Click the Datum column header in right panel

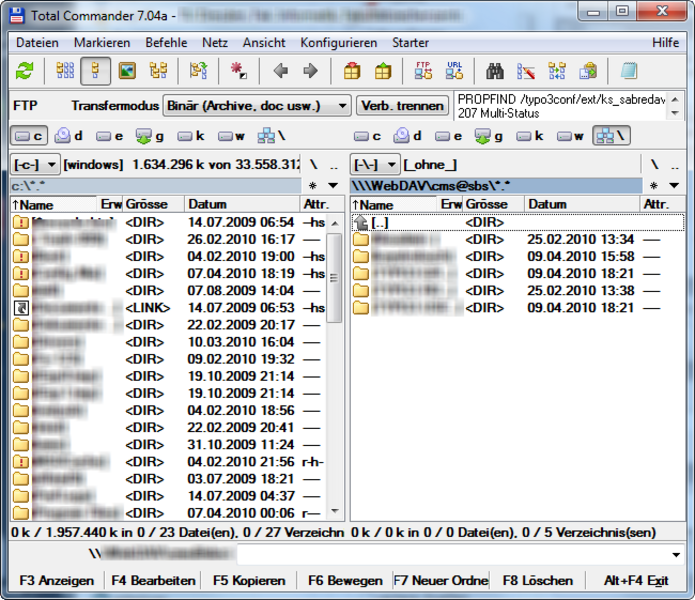tap(548, 204)
